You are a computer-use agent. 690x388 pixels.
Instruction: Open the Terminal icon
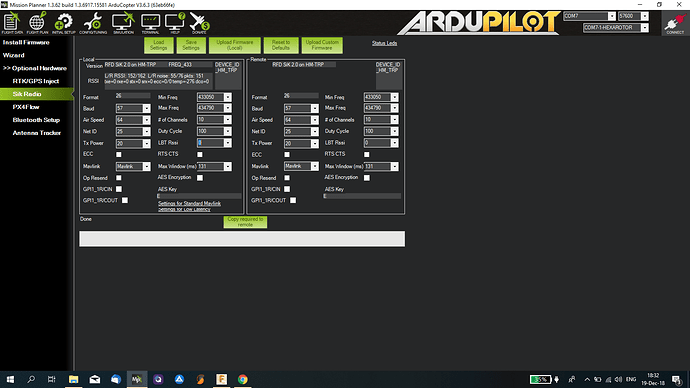point(150,23)
